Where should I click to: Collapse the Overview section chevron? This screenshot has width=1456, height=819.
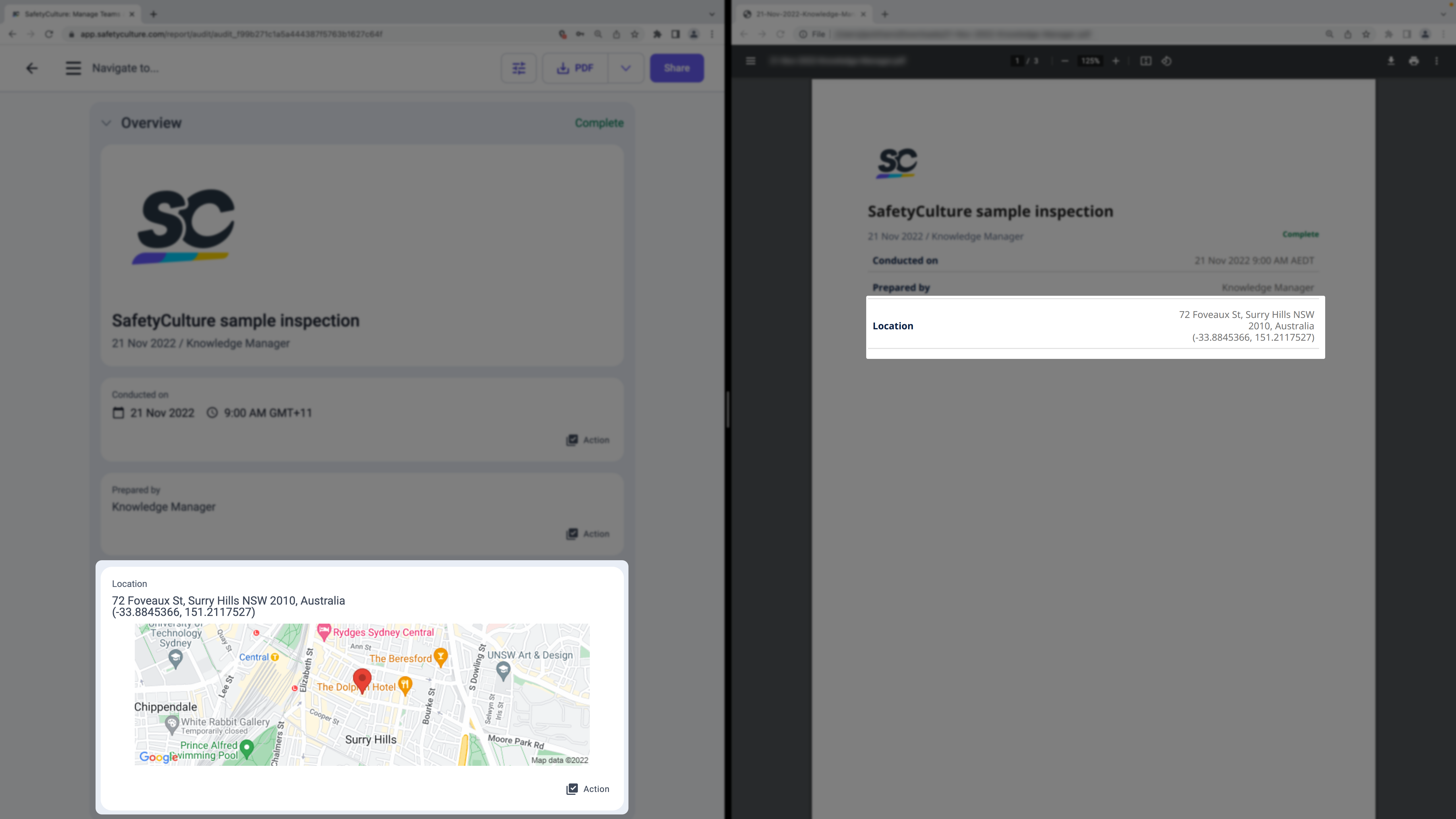(106, 123)
